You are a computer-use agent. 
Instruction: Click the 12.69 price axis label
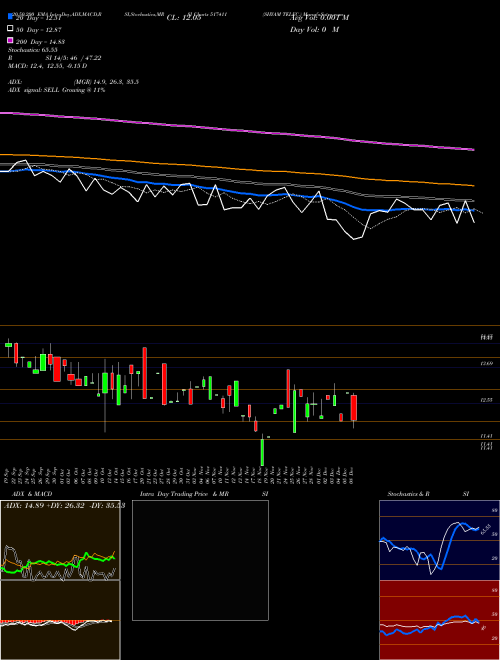point(487,363)
